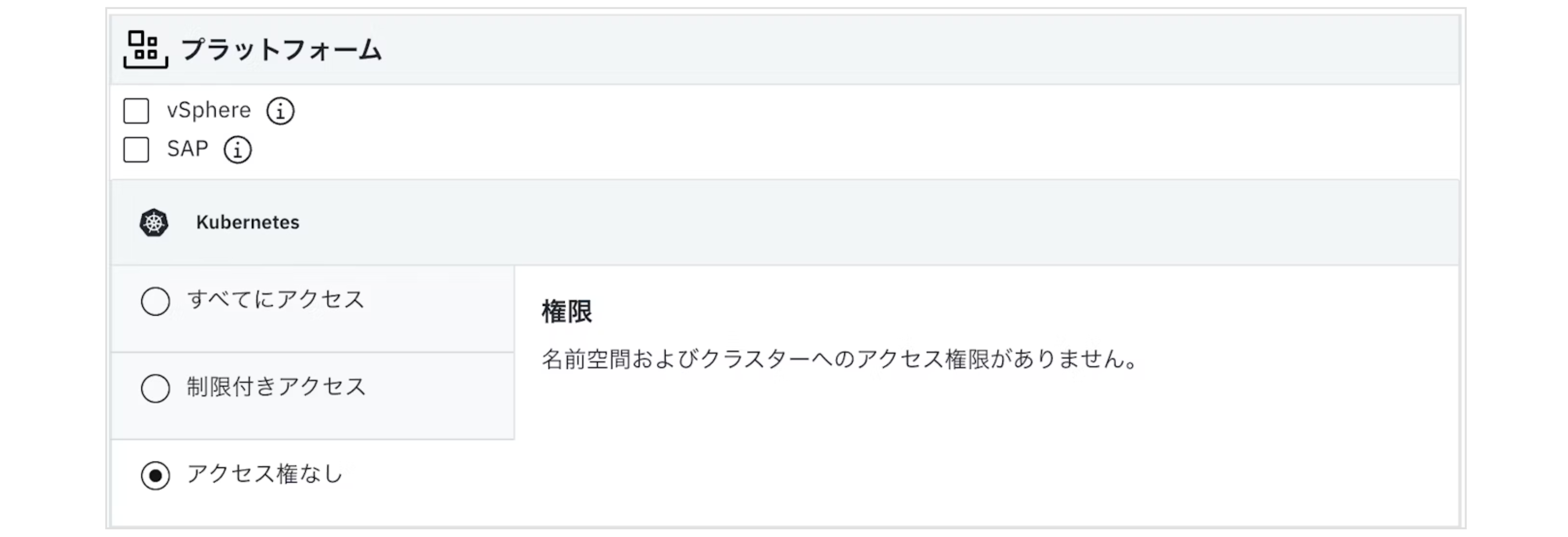
Task: Click the 制限付きアクセス option label
Action: tap(276, 387)
